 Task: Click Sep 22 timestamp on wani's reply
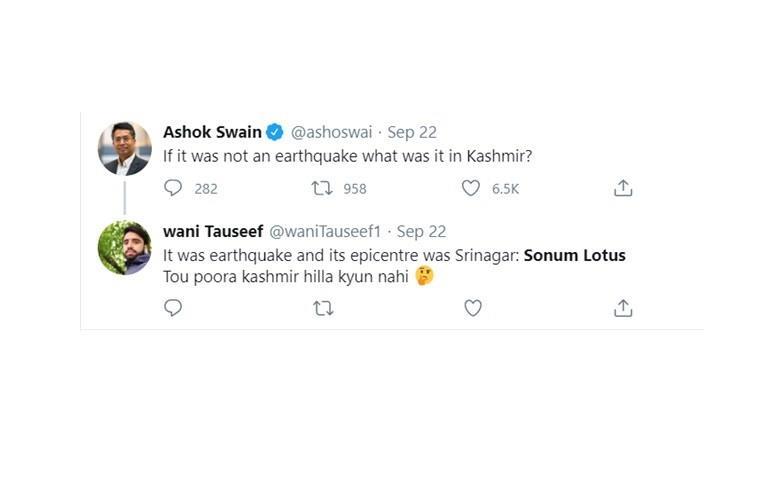pos(422,232)
